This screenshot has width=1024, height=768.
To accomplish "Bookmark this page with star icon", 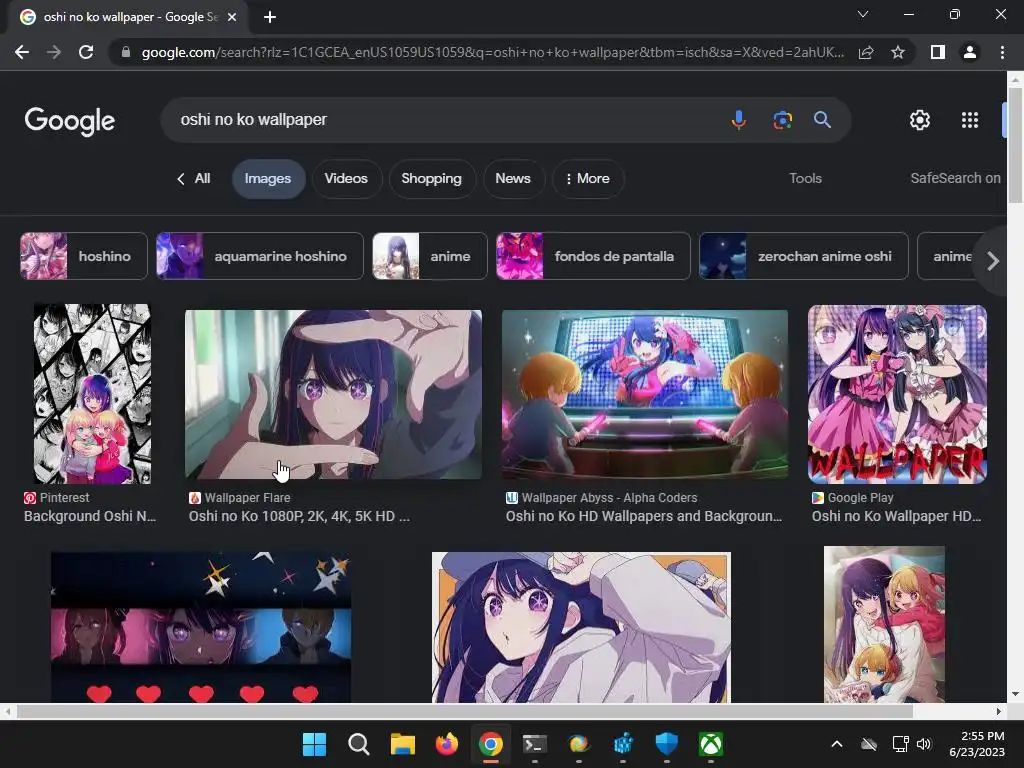I will pyautogui.click(x=898, y=52).
